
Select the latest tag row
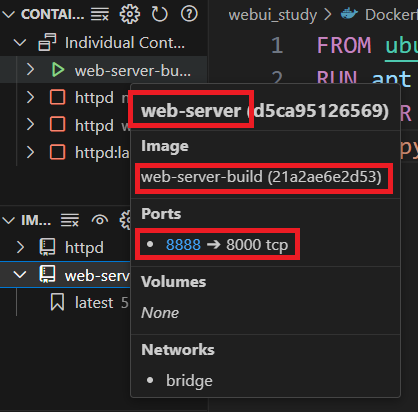(65, 303)
